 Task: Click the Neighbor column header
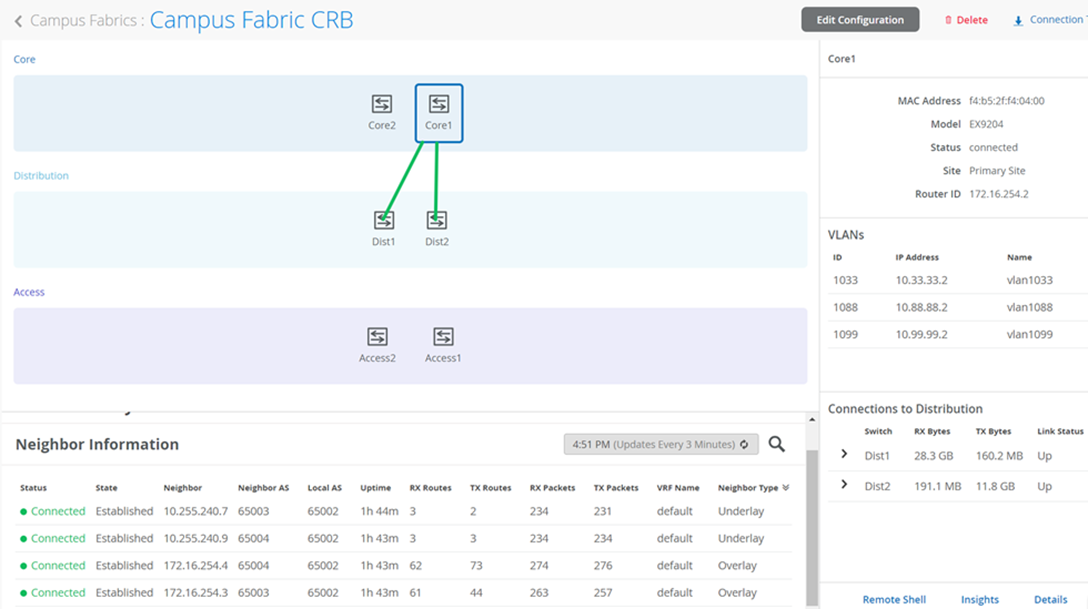tap(182, 488)
